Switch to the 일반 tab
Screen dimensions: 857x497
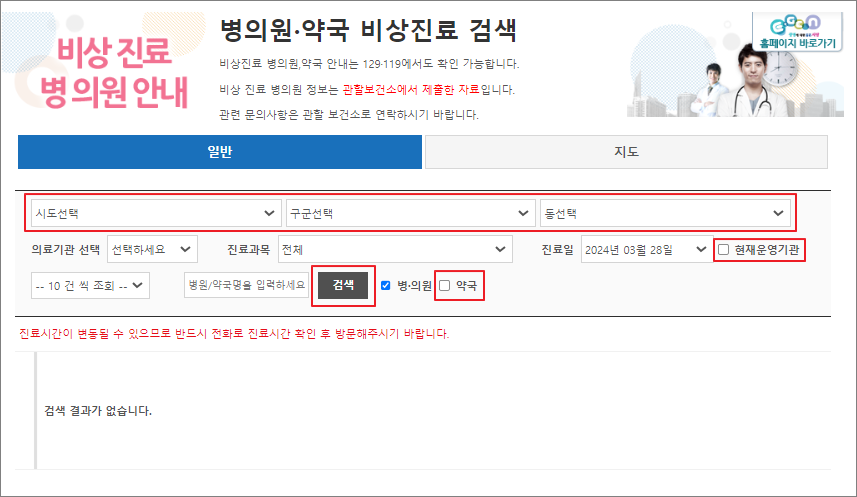[x=220, y=152]
